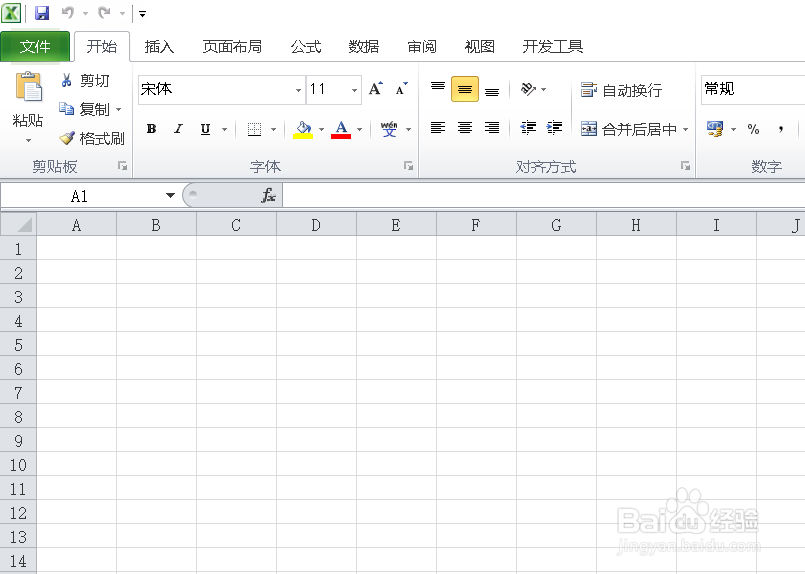This screenshot has height=574, width=805.
Task: Increase indent in alignment group
Action: (x=554, y=128)
